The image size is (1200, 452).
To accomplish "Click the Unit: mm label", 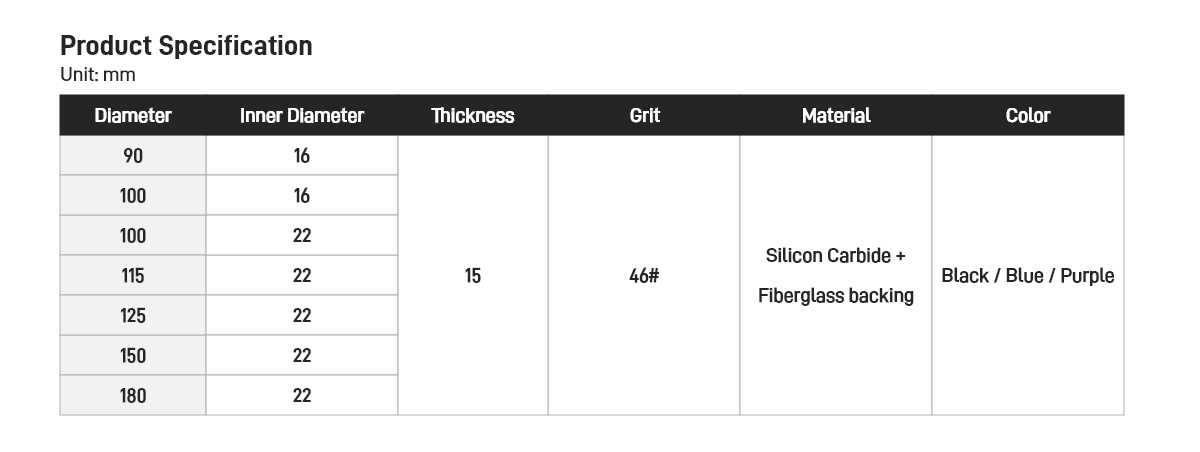I will click(x=97, y=75).
